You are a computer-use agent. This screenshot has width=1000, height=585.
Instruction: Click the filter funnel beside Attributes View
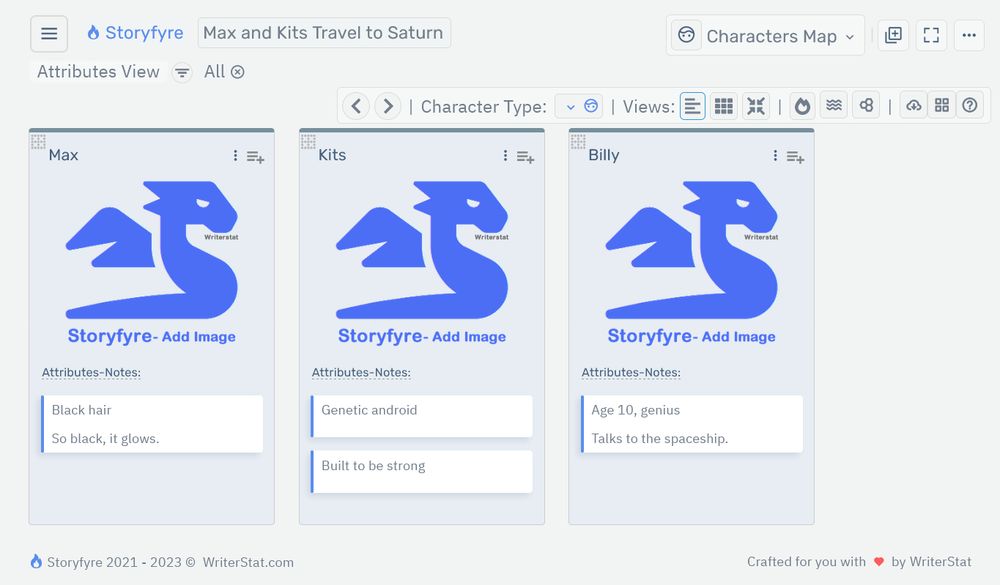pos(181,72)
